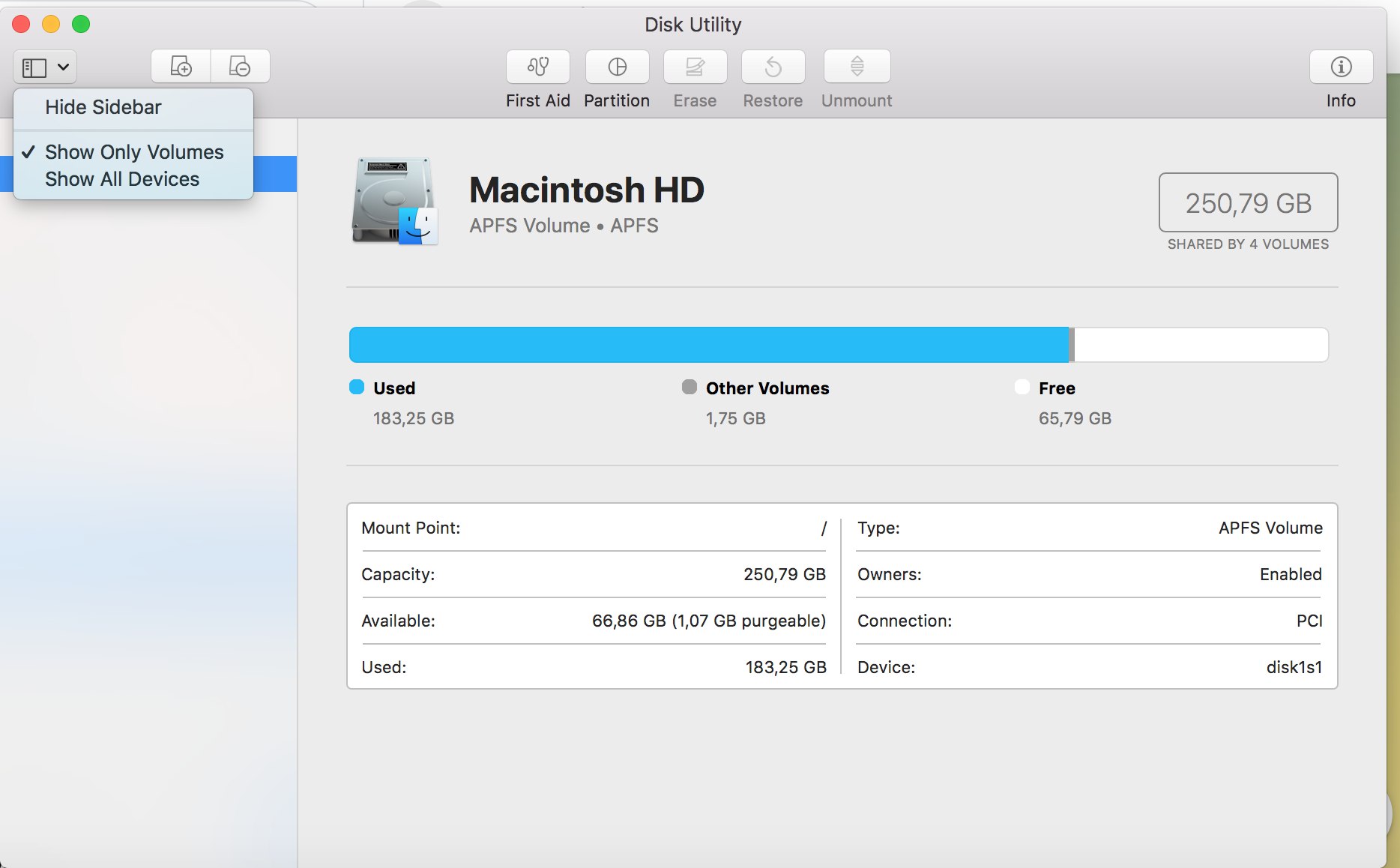Click the Macintosh HD title

[x=587, y=190]
